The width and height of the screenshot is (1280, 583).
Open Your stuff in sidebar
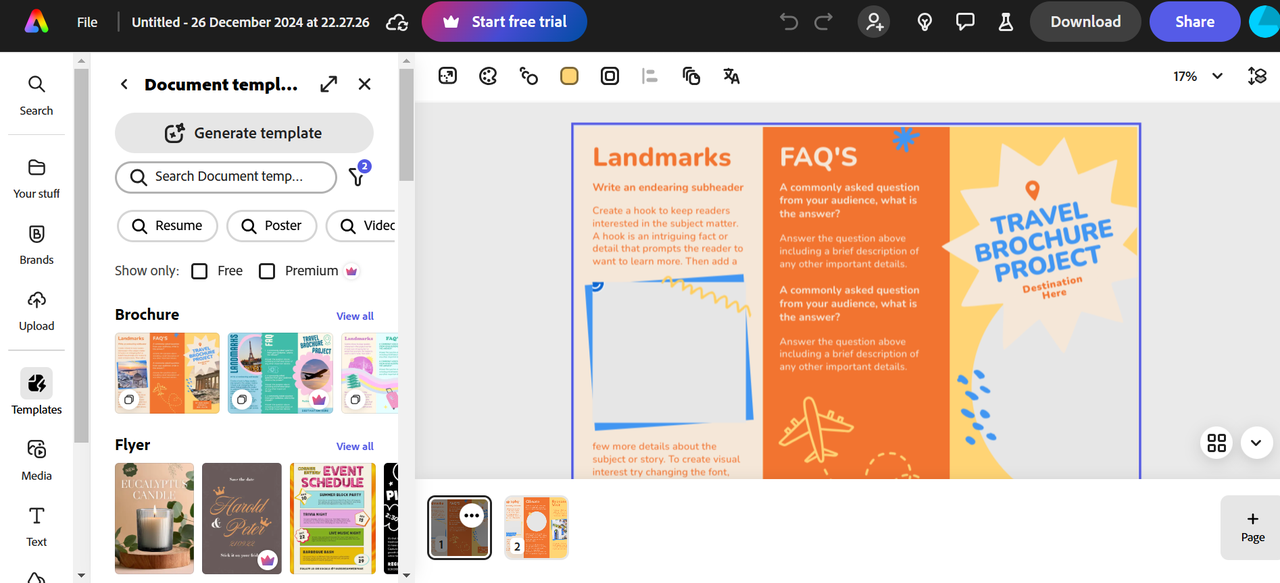[36, 178]
